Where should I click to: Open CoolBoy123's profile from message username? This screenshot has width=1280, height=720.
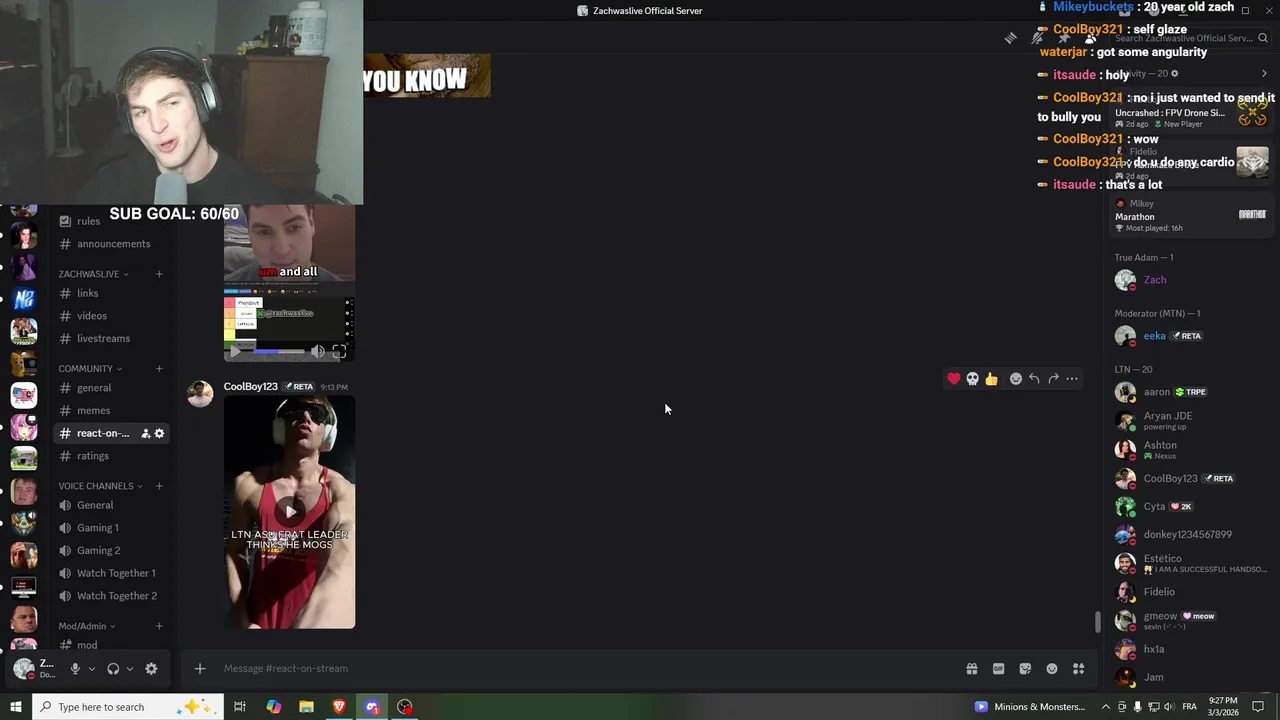coord(250,387)
